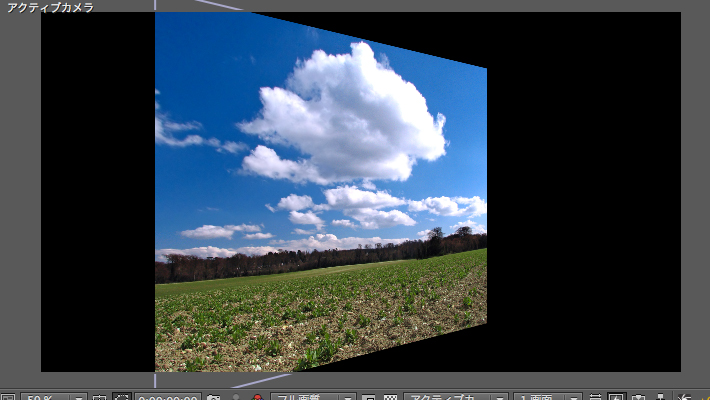Click the region of interest icon
Image resolution: width=710 pixels, height=400 pixels.
369,397
